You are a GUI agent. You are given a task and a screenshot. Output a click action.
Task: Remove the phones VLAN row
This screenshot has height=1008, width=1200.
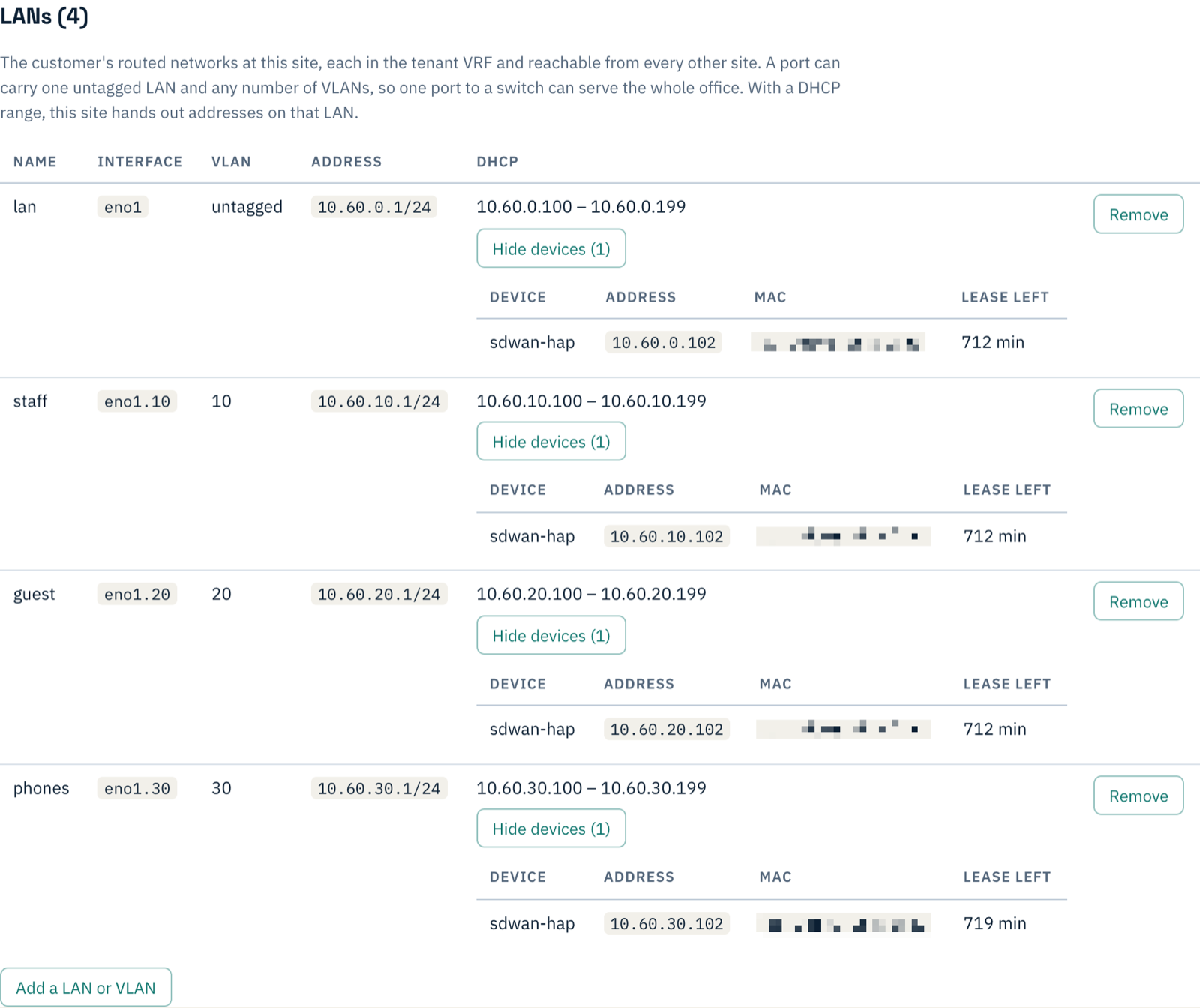[1138, 796]
